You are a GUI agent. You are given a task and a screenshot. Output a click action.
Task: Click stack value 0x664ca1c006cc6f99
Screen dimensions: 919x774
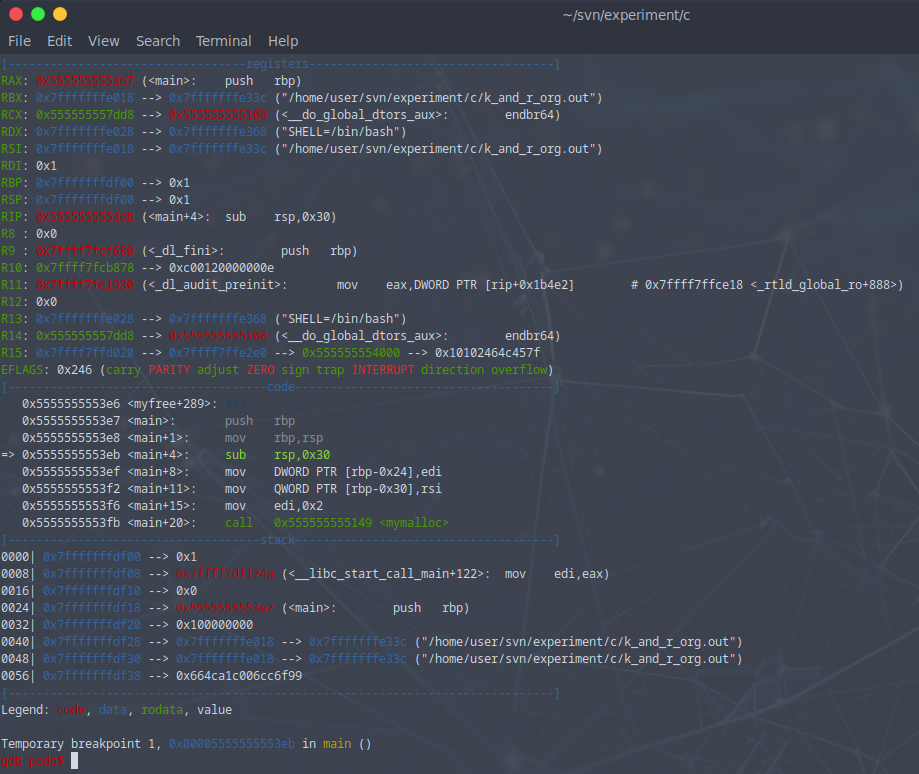tap(239, 676)
